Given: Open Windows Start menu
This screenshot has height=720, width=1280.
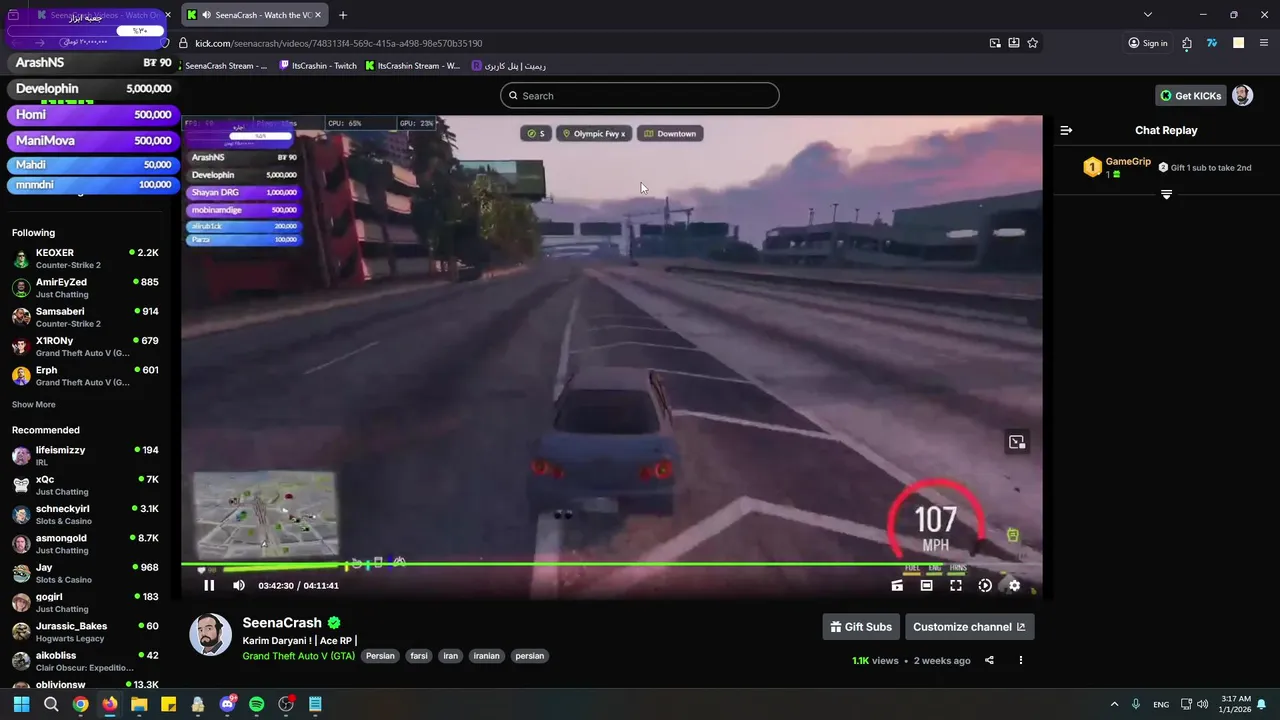Looking at the screenshot, I should (x=21, y=704).
